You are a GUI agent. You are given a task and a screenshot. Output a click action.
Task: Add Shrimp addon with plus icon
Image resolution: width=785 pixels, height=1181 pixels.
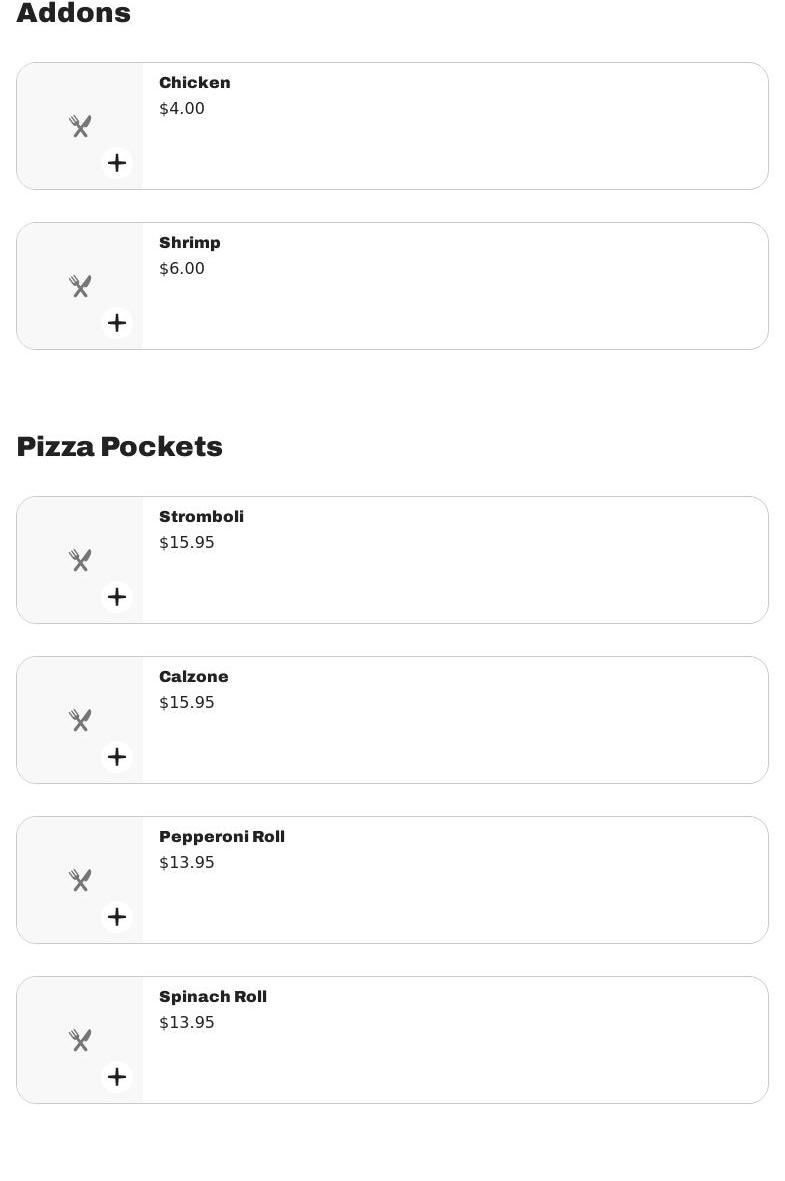[117, 323]
